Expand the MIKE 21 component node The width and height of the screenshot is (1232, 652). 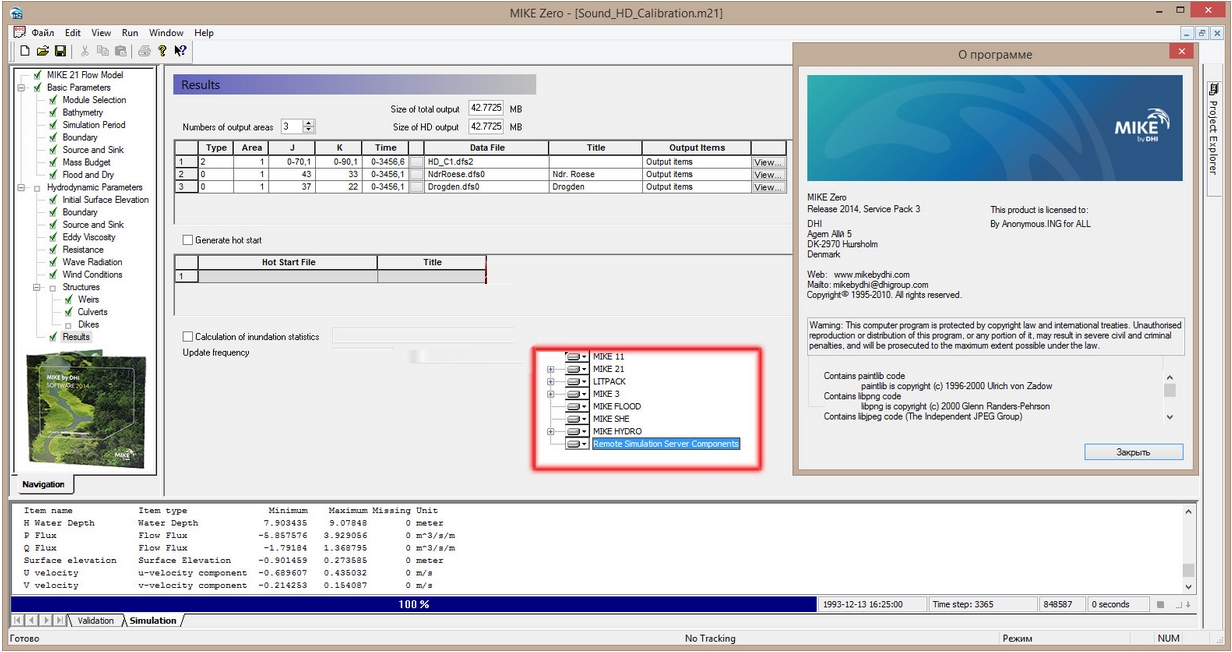pos(550,370)
